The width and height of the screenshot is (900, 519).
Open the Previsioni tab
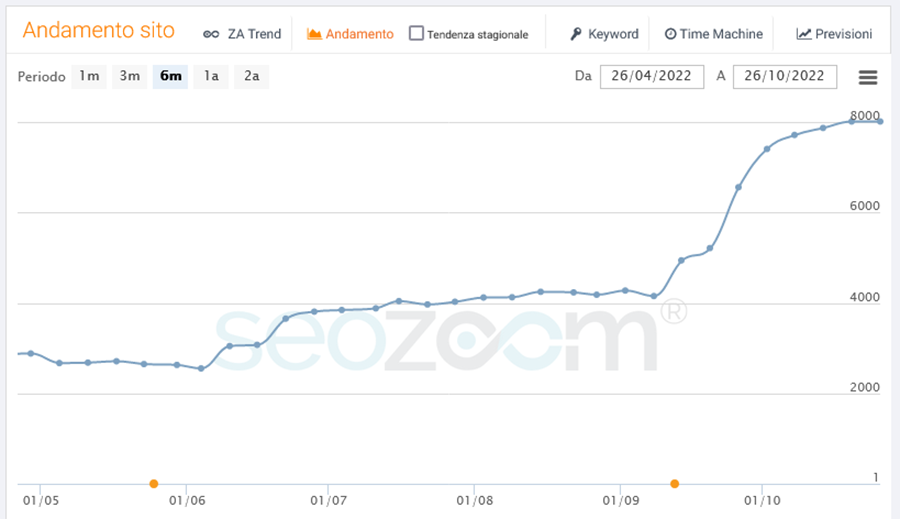(x=844, y=34)
